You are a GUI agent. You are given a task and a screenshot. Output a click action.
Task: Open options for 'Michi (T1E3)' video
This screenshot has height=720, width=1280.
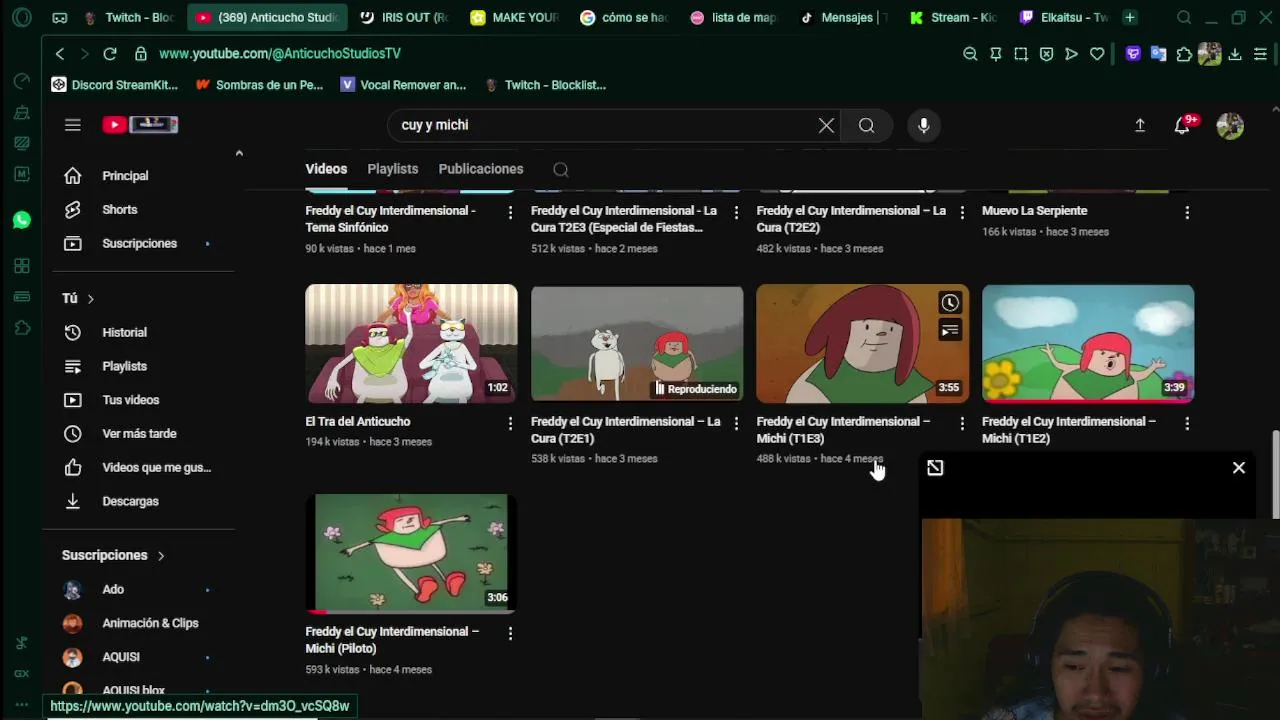(962, 424)
